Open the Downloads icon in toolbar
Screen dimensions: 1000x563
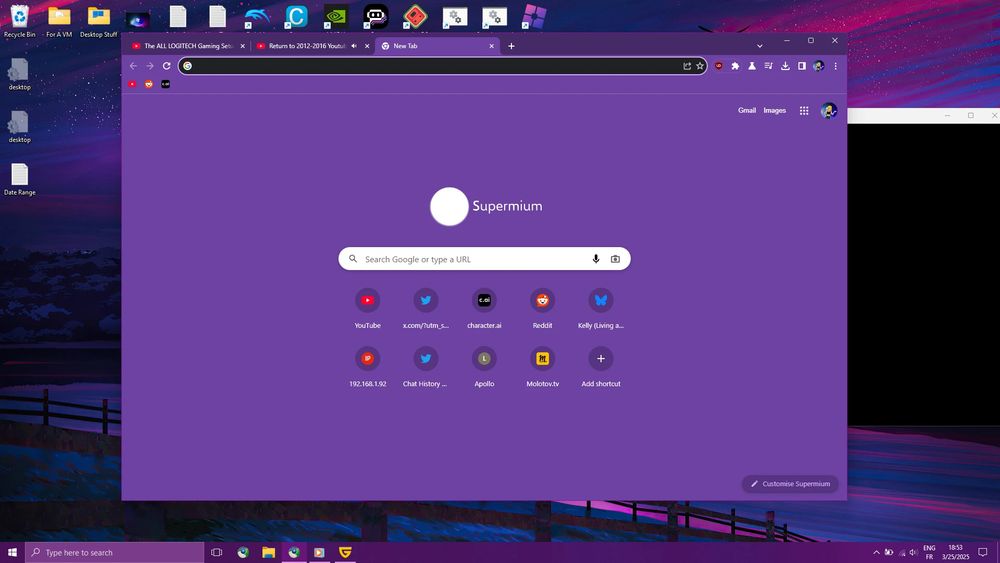(785, 66)
